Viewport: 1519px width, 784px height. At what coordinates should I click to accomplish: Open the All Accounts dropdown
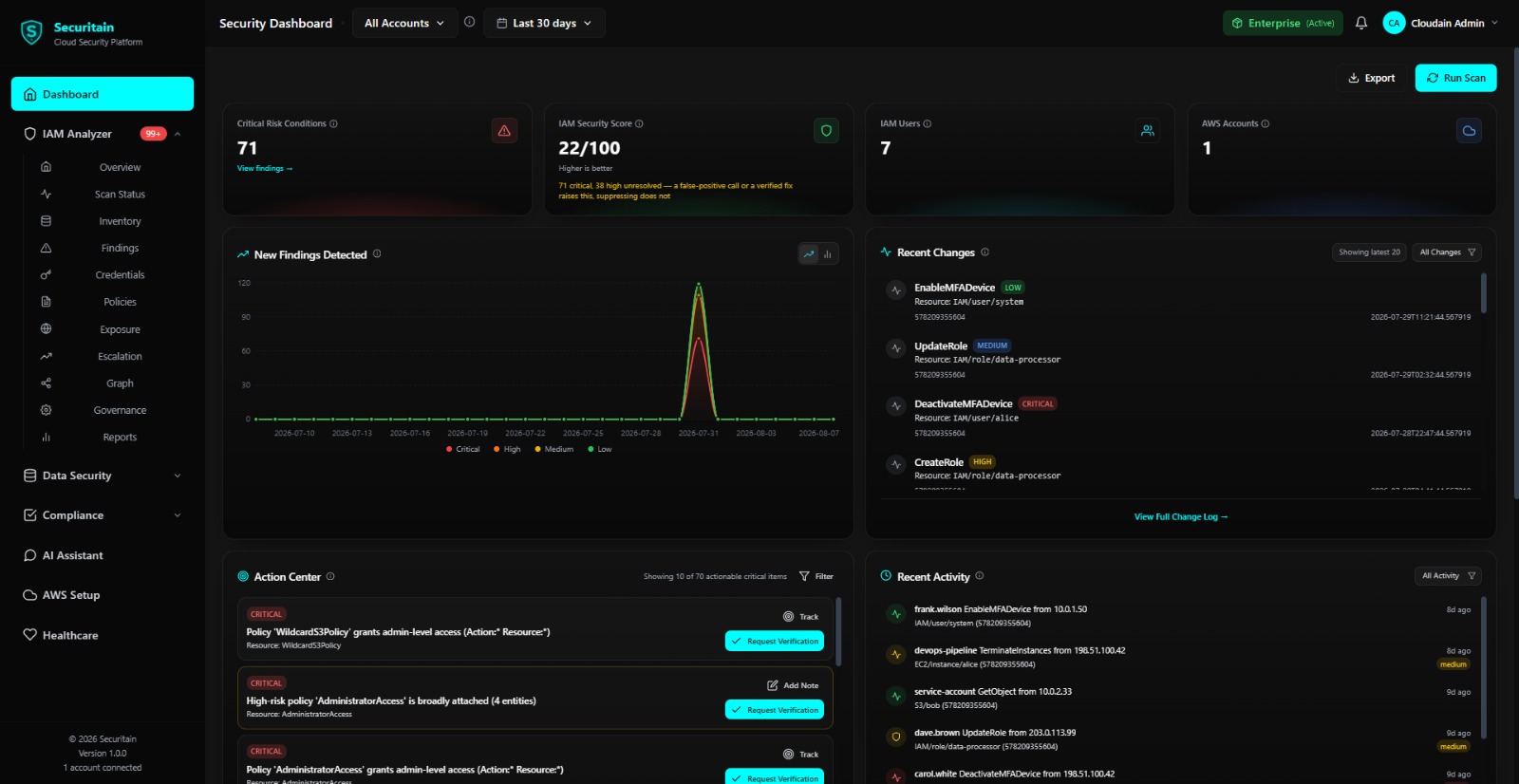403,23
